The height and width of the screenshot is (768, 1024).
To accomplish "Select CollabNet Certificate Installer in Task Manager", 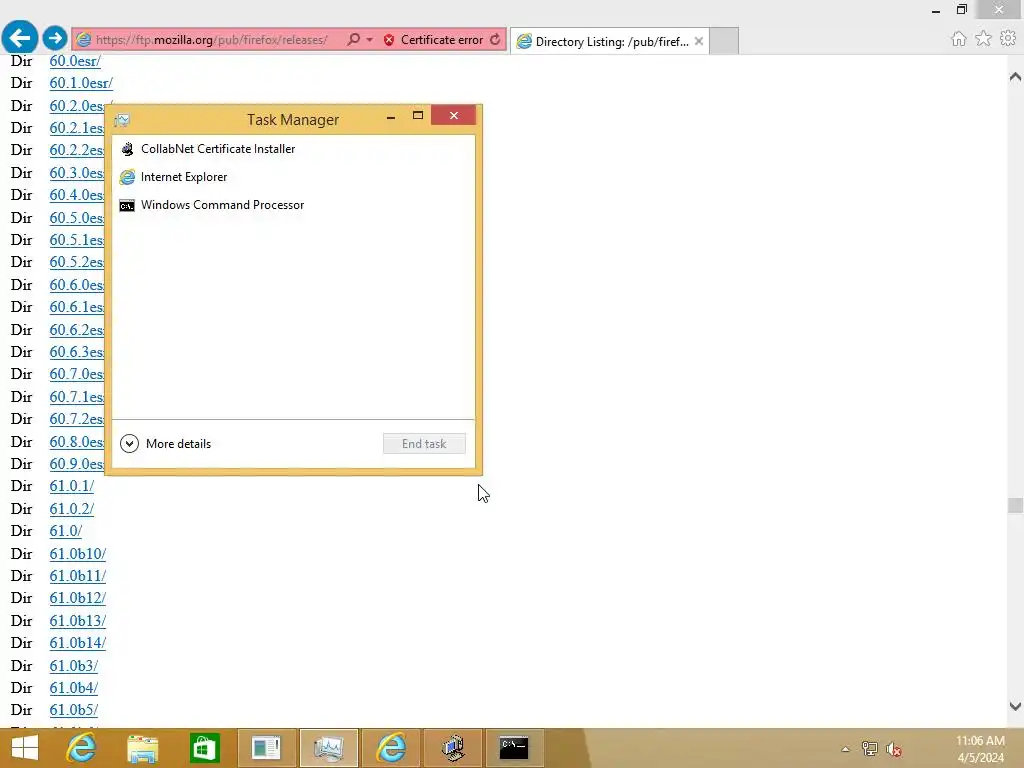I will pos(293,149).
